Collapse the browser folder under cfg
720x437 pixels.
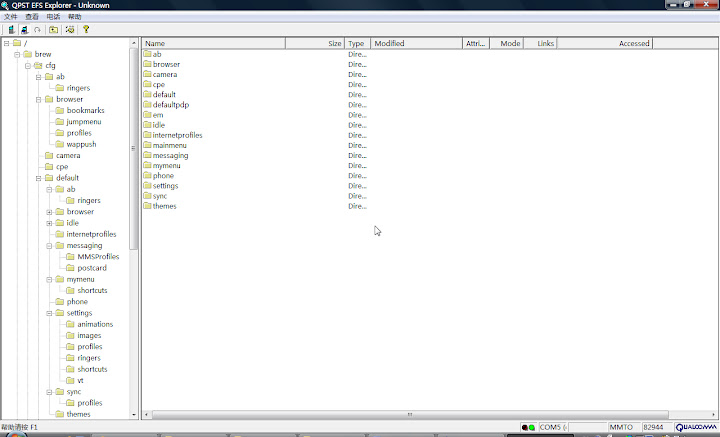point(39,99)
